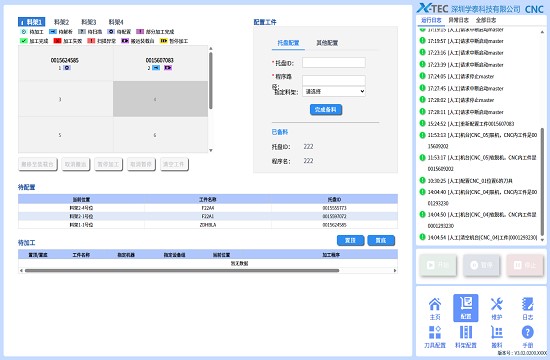Click the X-TEC logo

(432, 8)
